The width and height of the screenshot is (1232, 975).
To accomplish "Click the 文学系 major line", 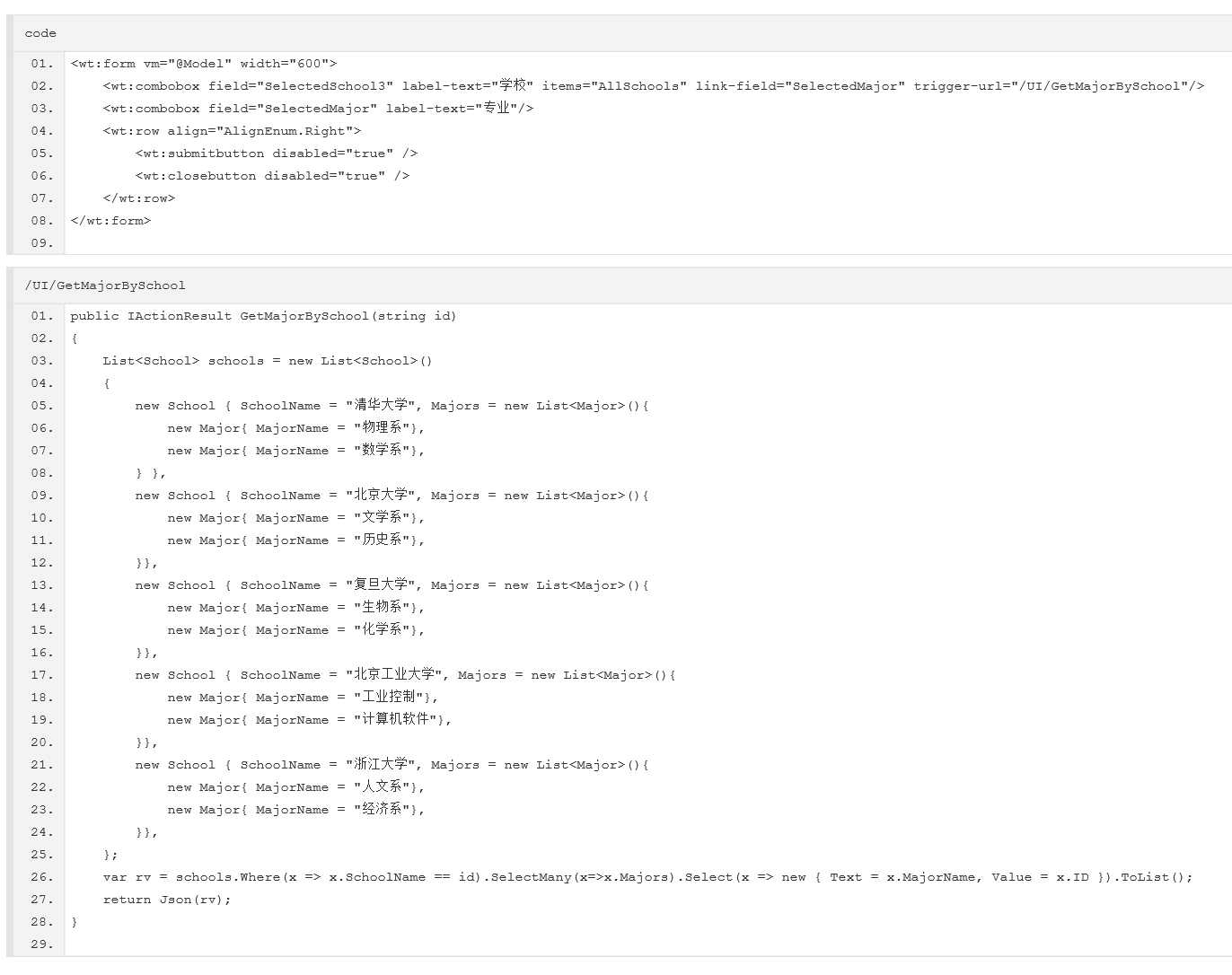I will (295, 518).
